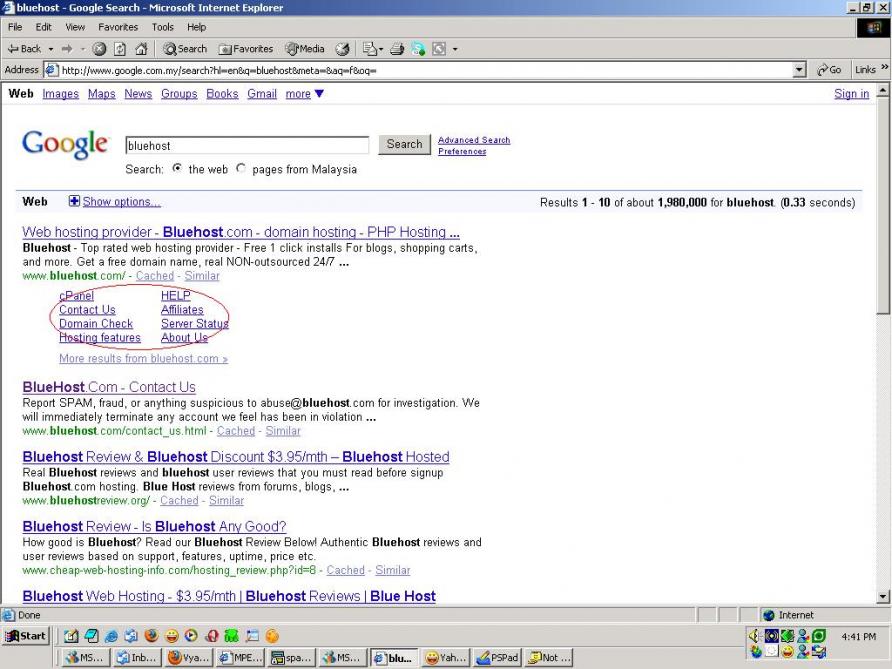Stop loading the page with Stop icon
The width and height of the screenshot is (892, 669).
[99, 49]
